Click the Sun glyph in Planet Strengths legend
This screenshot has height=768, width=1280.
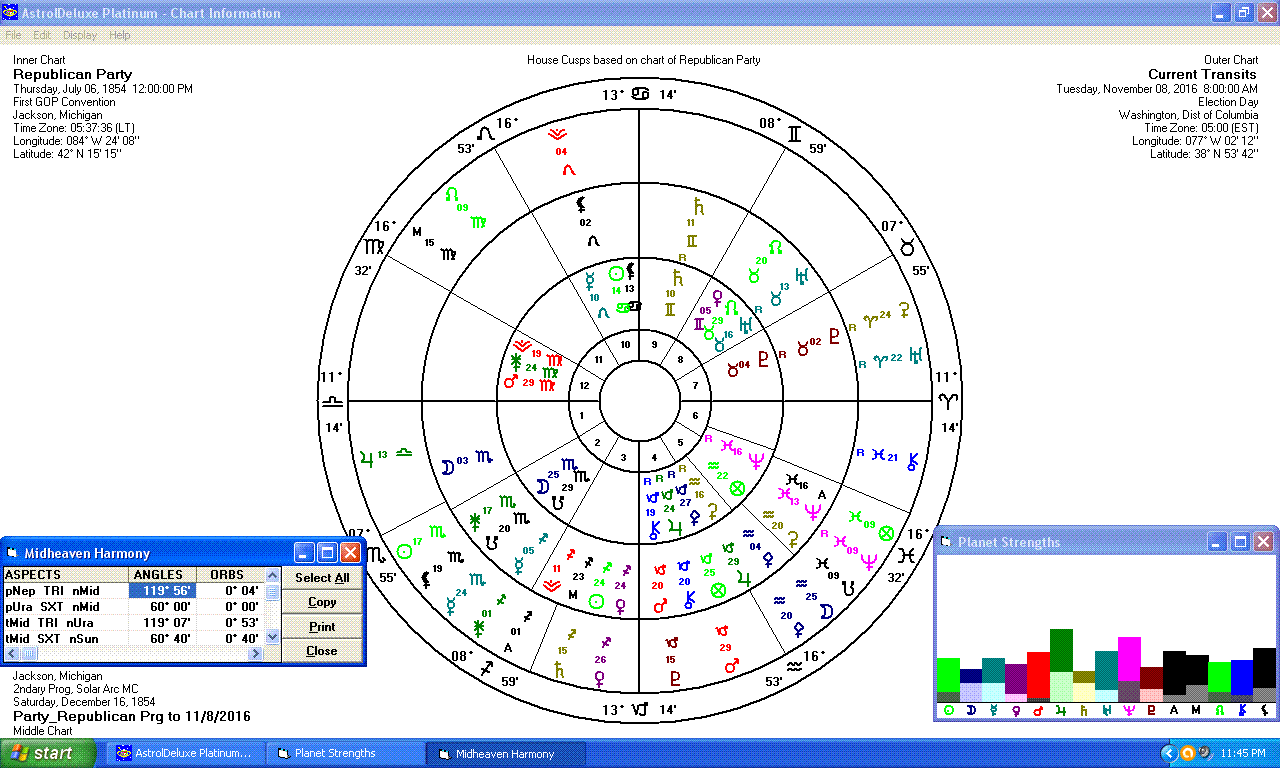[x=948, y=710]
